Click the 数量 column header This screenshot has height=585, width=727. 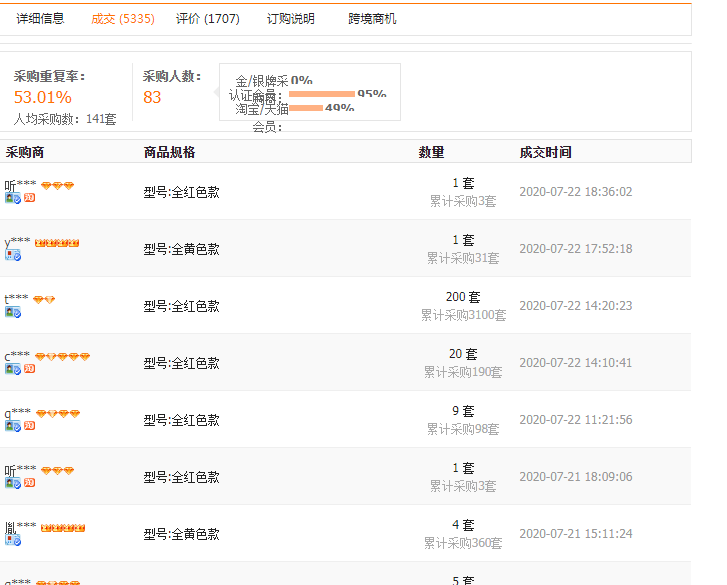[431, 153]
